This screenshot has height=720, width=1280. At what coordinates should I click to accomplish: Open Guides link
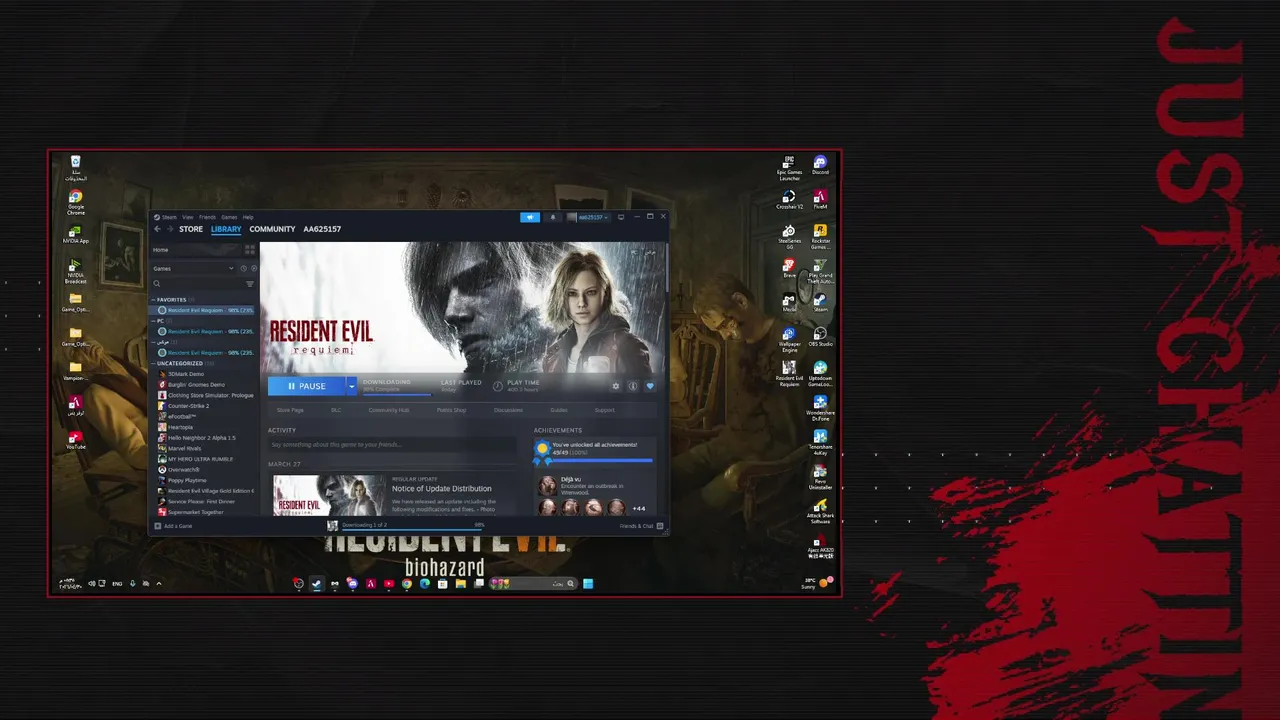click(x=559, y=410)
